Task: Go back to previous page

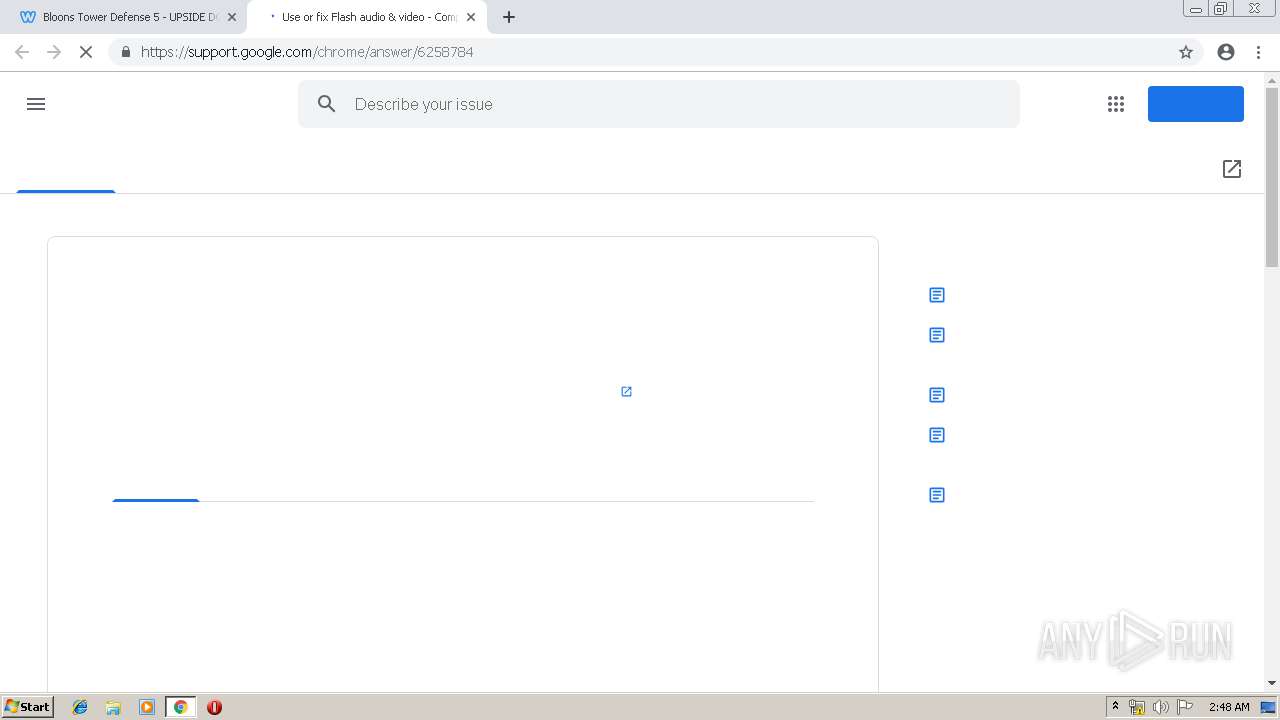Action: pos(22,52)
